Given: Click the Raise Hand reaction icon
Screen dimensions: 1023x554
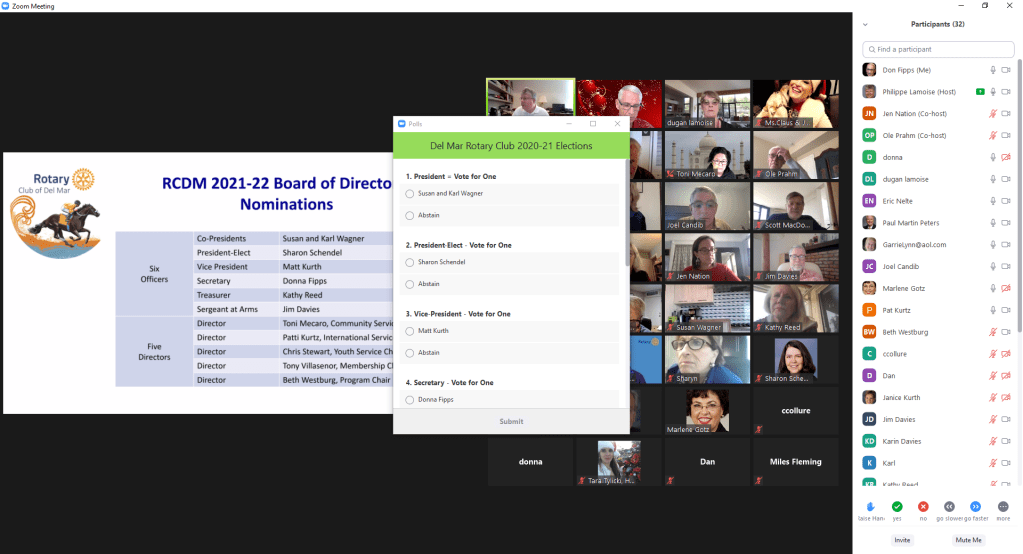Looking at the screenshot, I should tap(871, 507).
